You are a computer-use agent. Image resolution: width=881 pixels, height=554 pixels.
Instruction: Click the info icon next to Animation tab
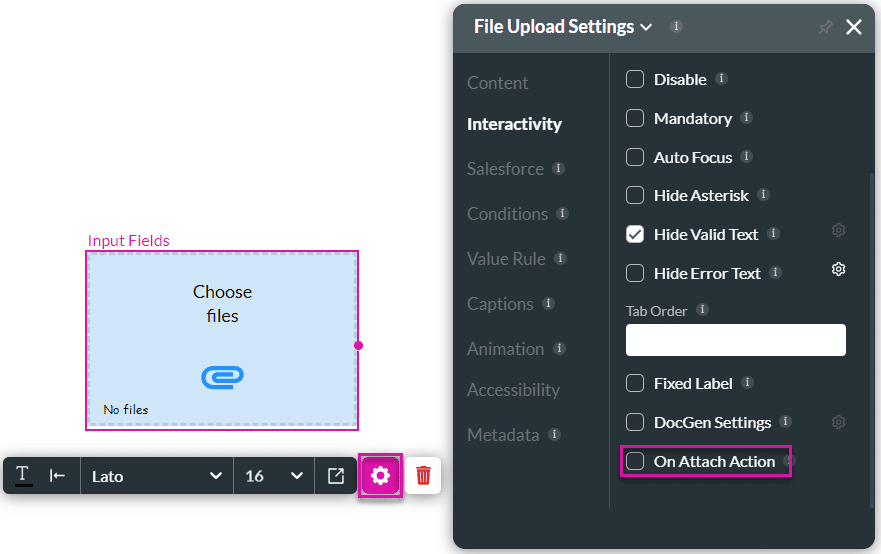click(559, 348)
